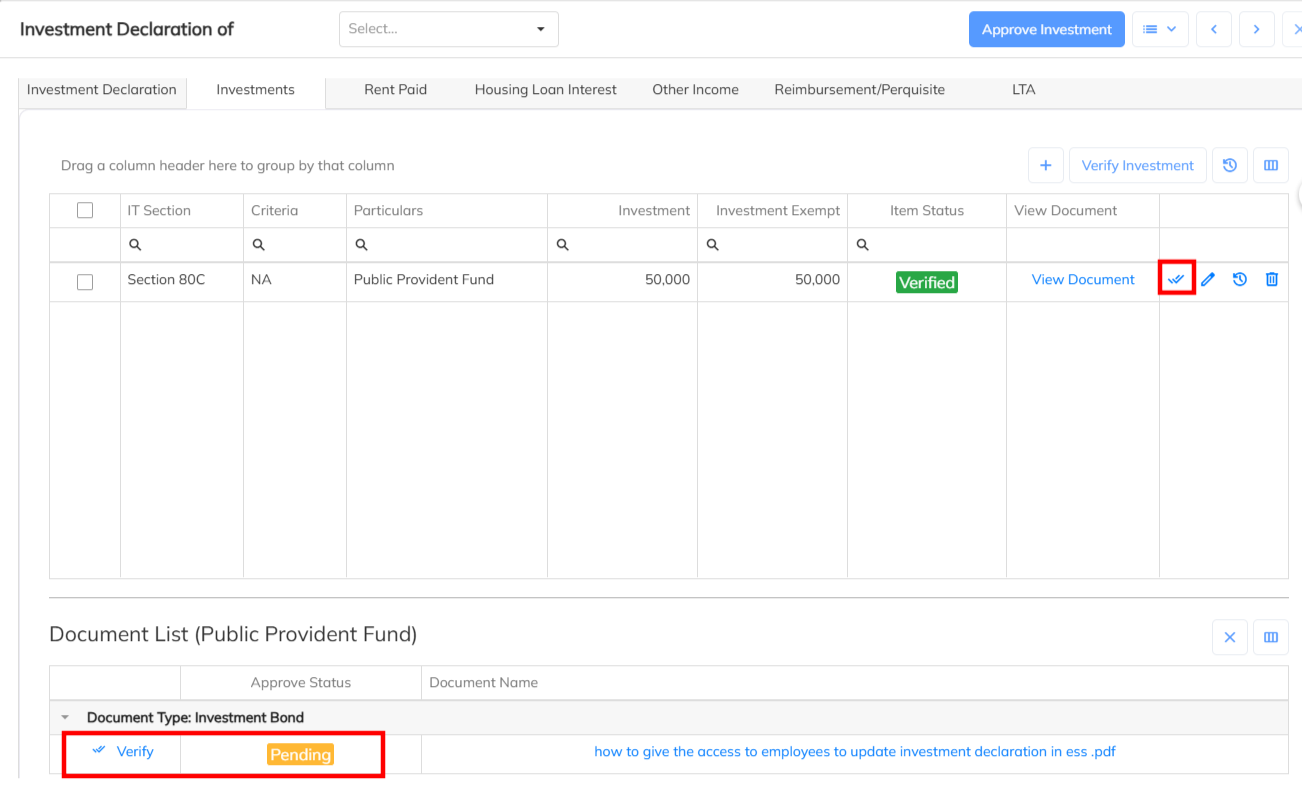The image size is (1302, 810).
Task: Switch to the Rent Paid tab
Action: coord(395,90)
